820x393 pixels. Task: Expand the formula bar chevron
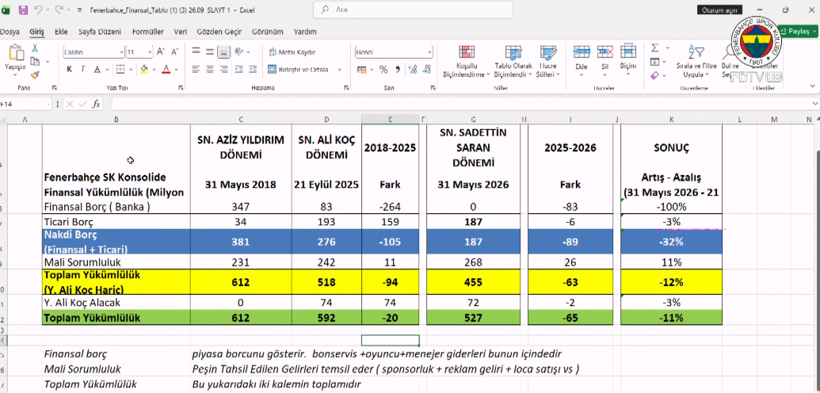click(815, 104)
